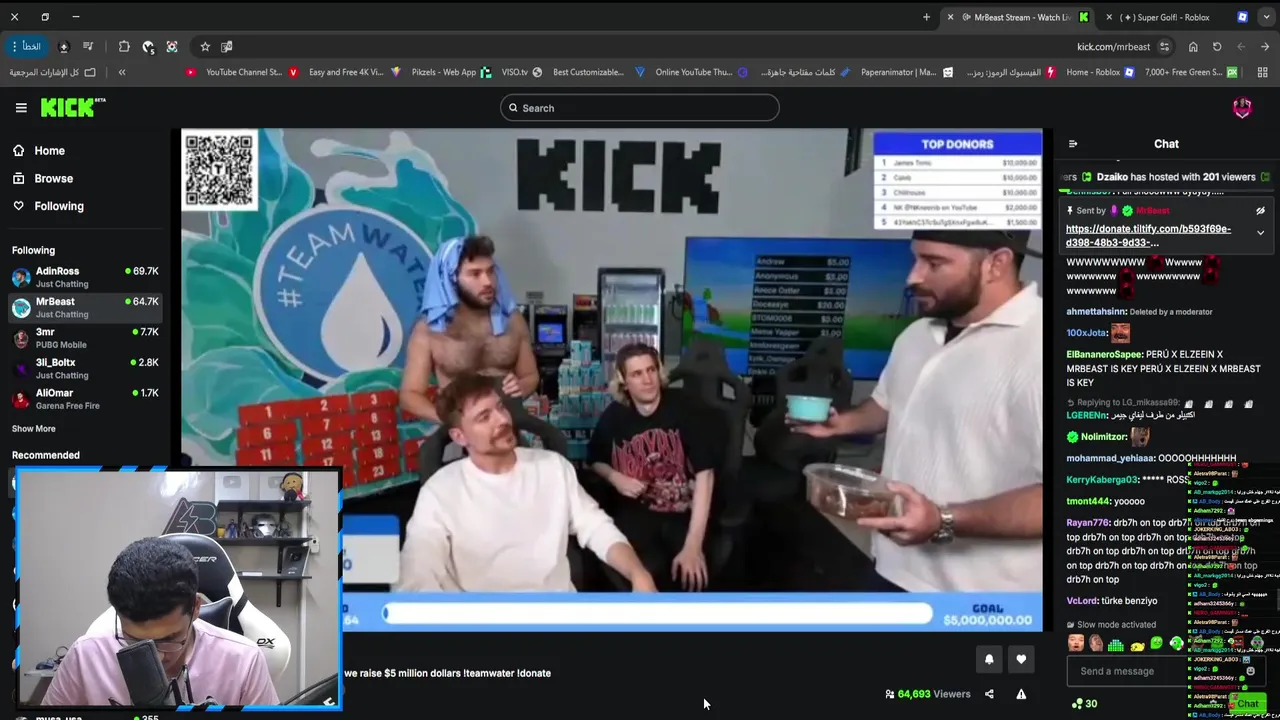Viewport: 1280px width, 720px height.
Task: Click username KerryKaberga03 in chat
Action: point(1102,480)
